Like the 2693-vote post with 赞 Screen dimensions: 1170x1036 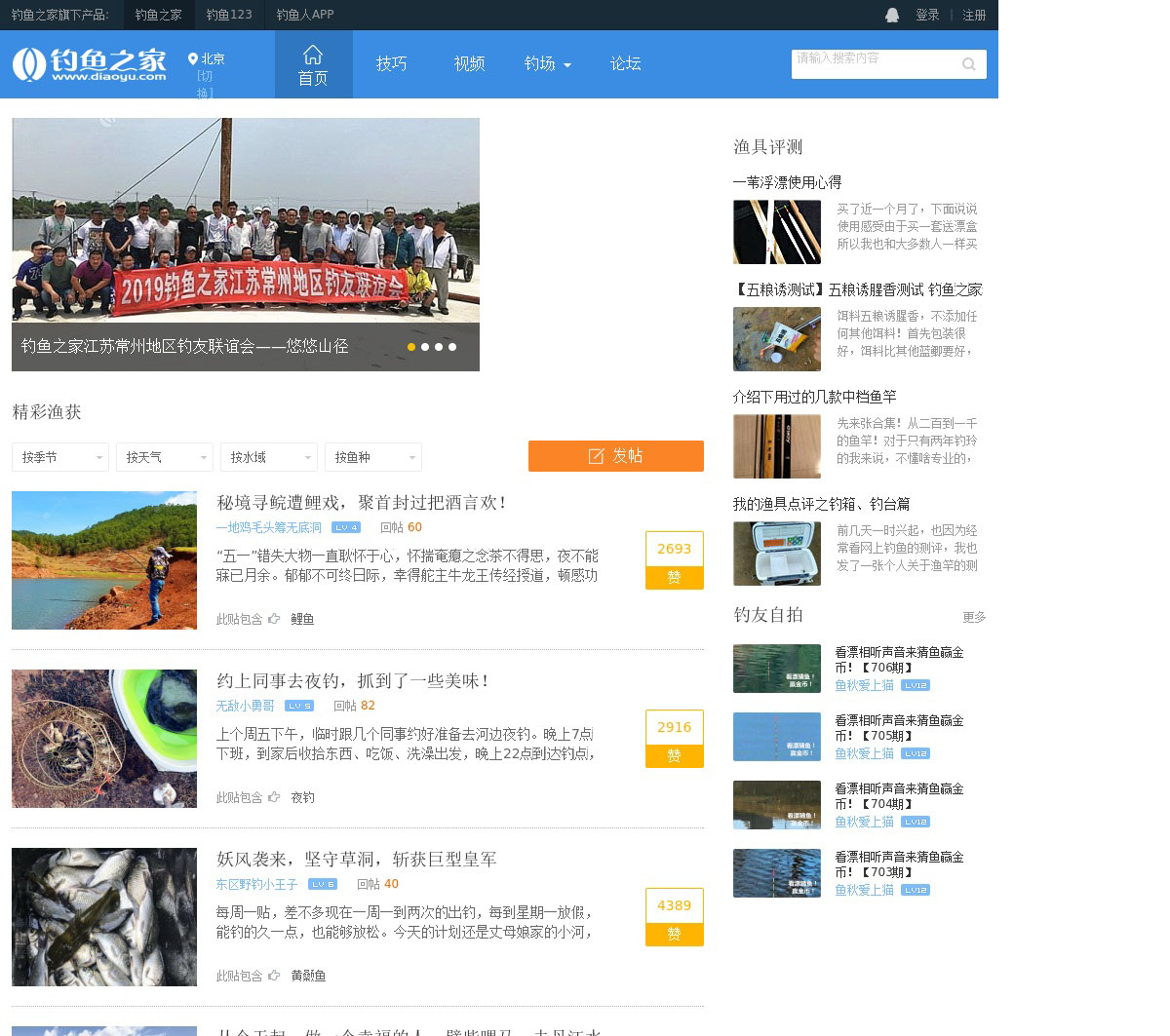(x=674, y=577)
